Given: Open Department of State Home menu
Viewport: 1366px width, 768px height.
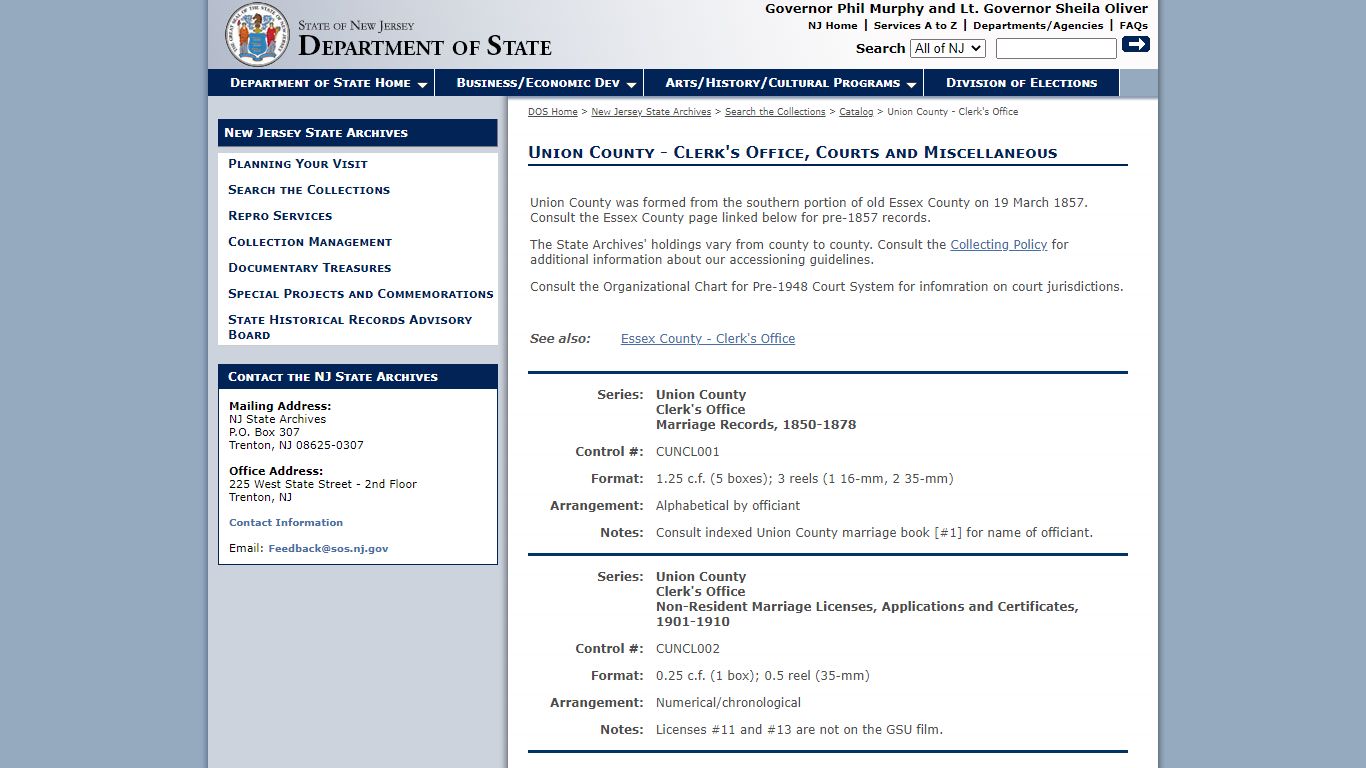Looking at the screenshot, I should click(x=321, y=83).
